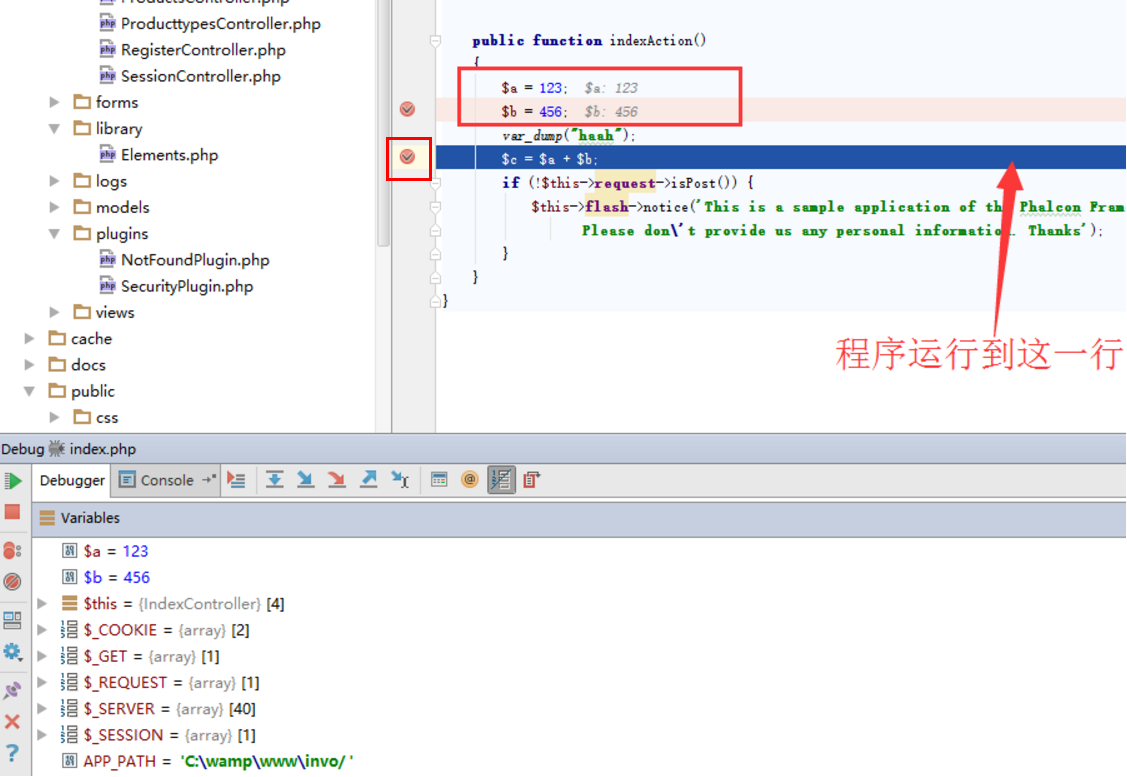
Task: Open the View Breakpoints double red dots icon
Action: coord(12,551)
